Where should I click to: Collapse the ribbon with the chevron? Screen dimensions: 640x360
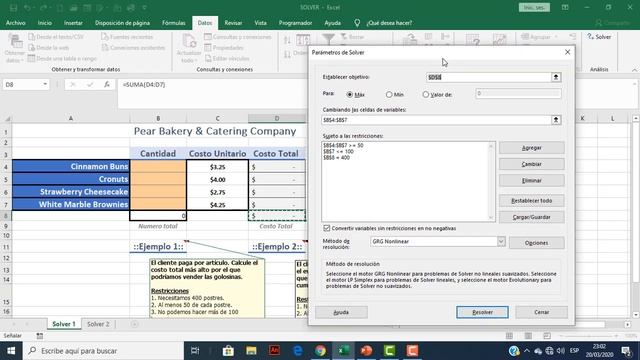pos(634,70)
